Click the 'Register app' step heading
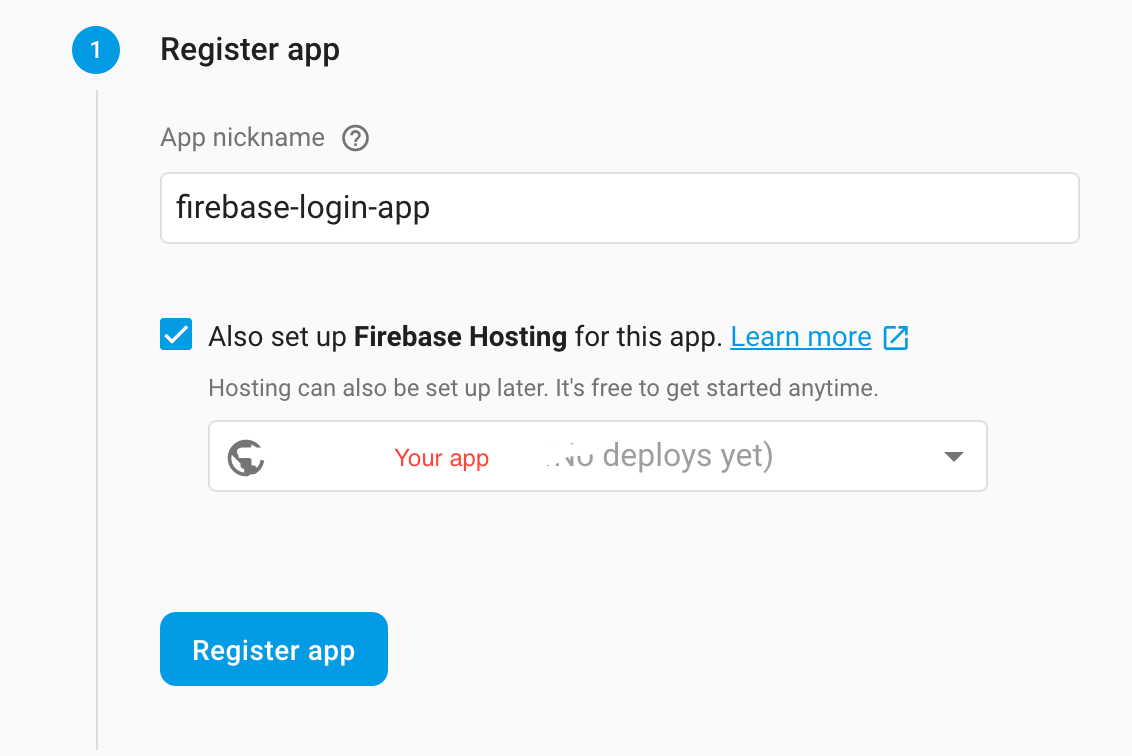Viewport: 1132px width, 756px height. pos(250,50)
